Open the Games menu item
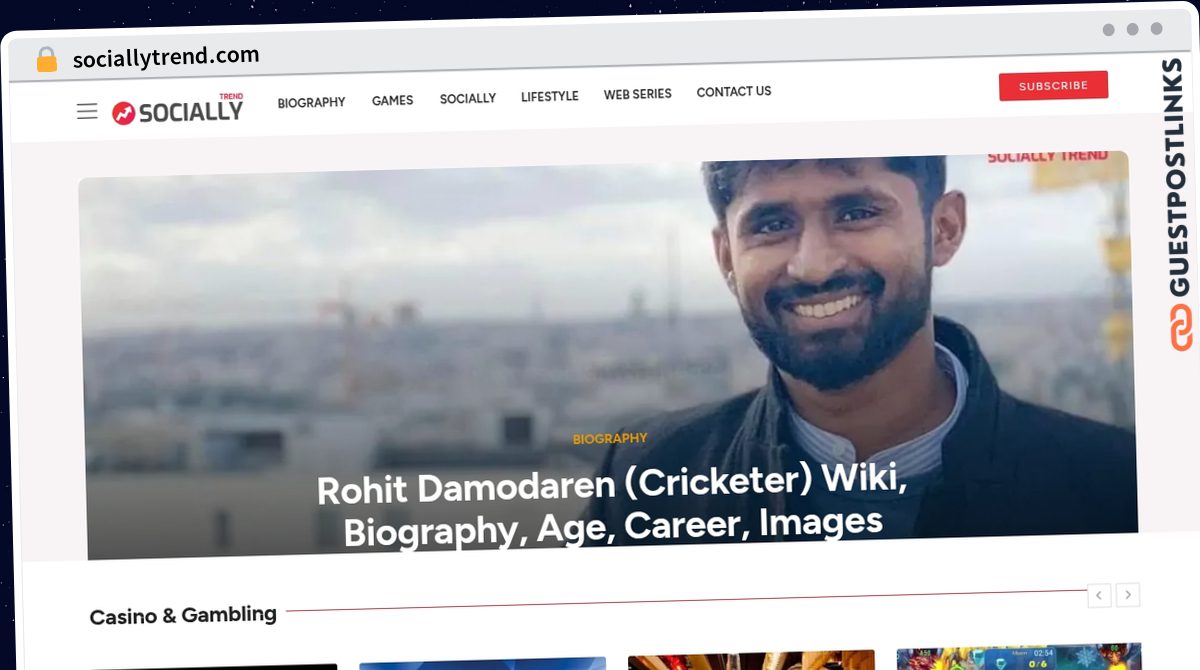This screenshot has height=670, width=1200. tap(392, 100)
